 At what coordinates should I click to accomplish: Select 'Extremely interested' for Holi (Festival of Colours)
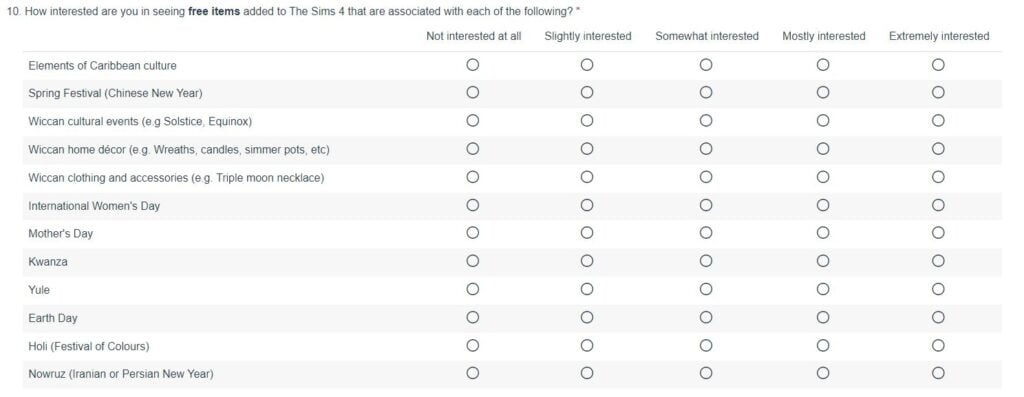pos(938,345)
